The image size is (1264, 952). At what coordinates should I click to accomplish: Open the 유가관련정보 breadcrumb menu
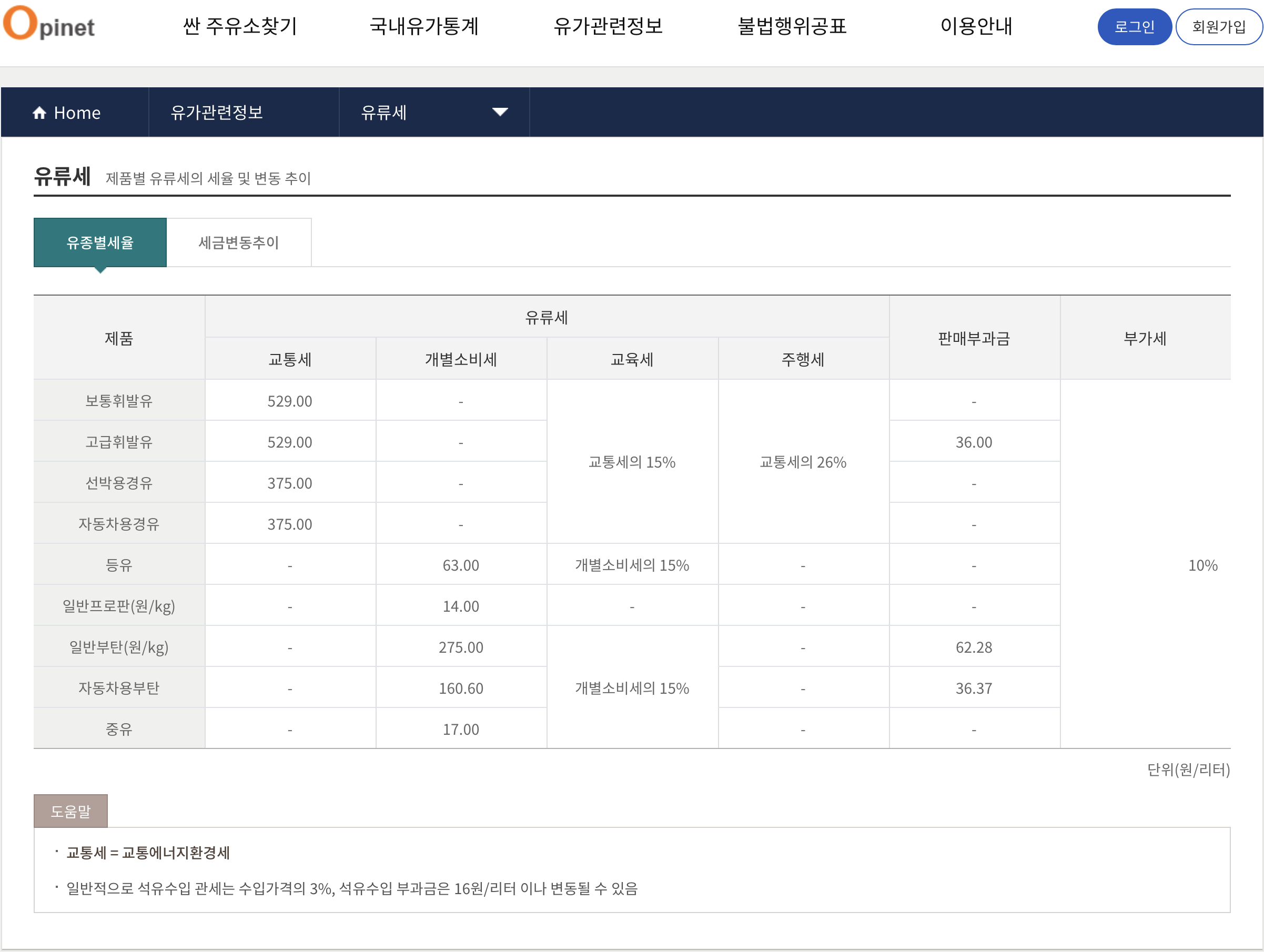pos(217,113)
